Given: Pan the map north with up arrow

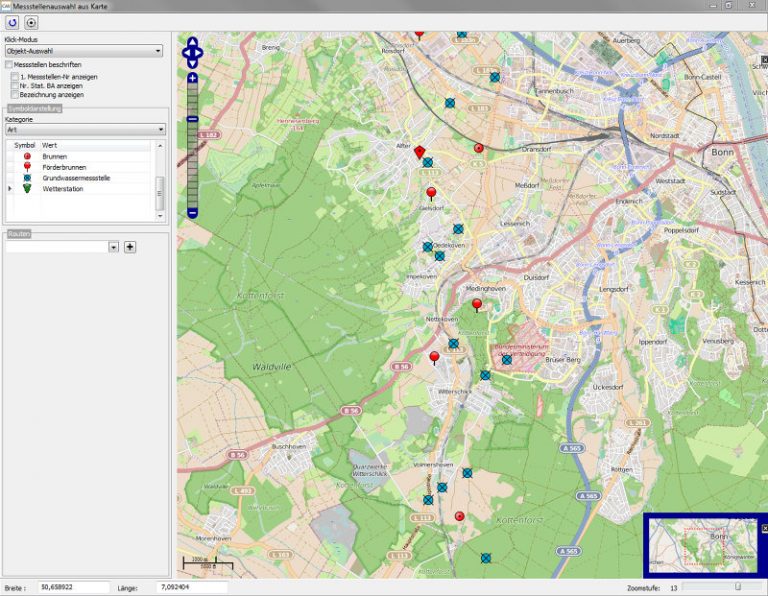Looking at the screenshot, I should coord(192,41).
